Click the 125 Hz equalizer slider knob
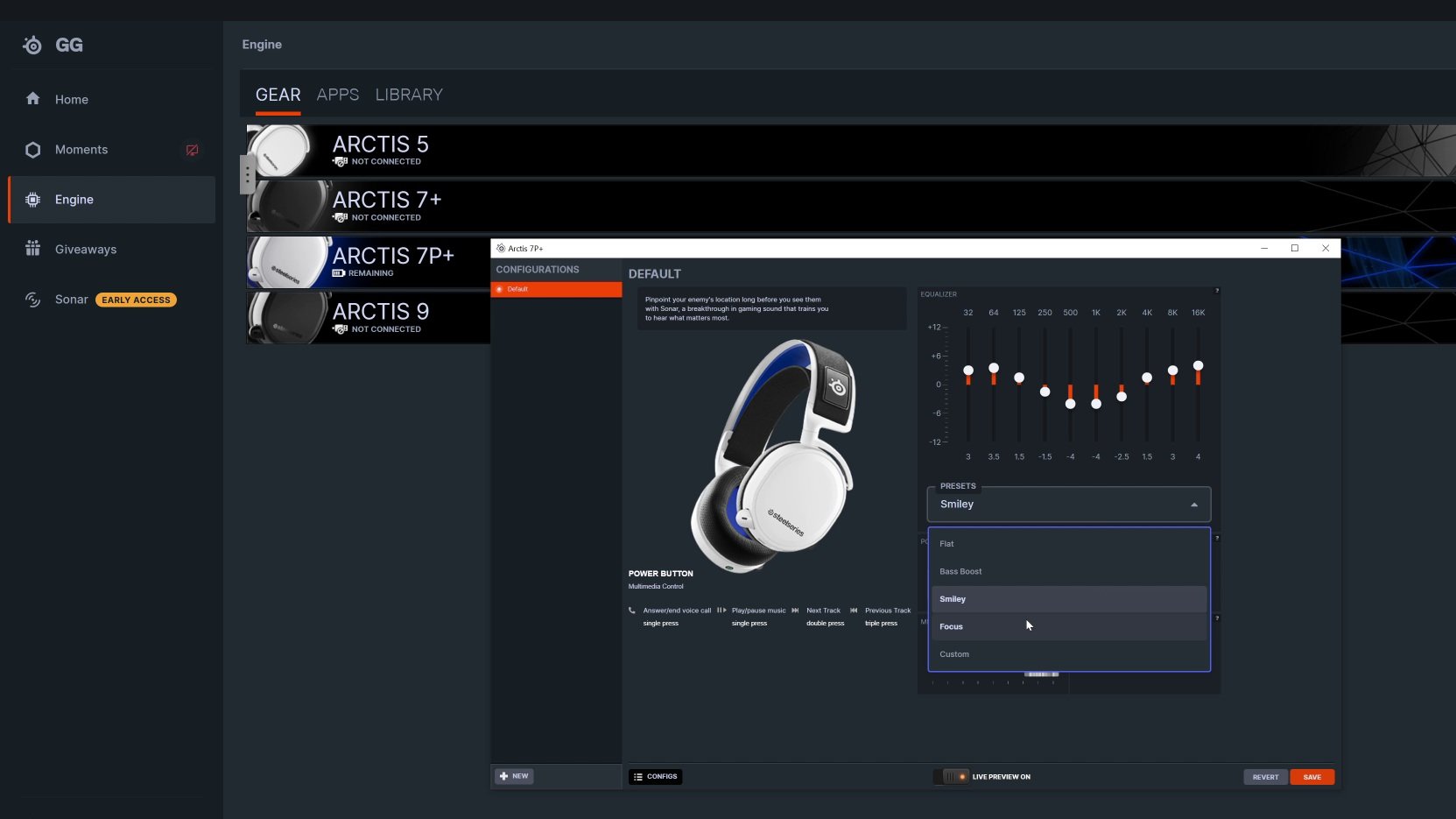The width and height of the screenshot is (1456, 819). 1019,378
